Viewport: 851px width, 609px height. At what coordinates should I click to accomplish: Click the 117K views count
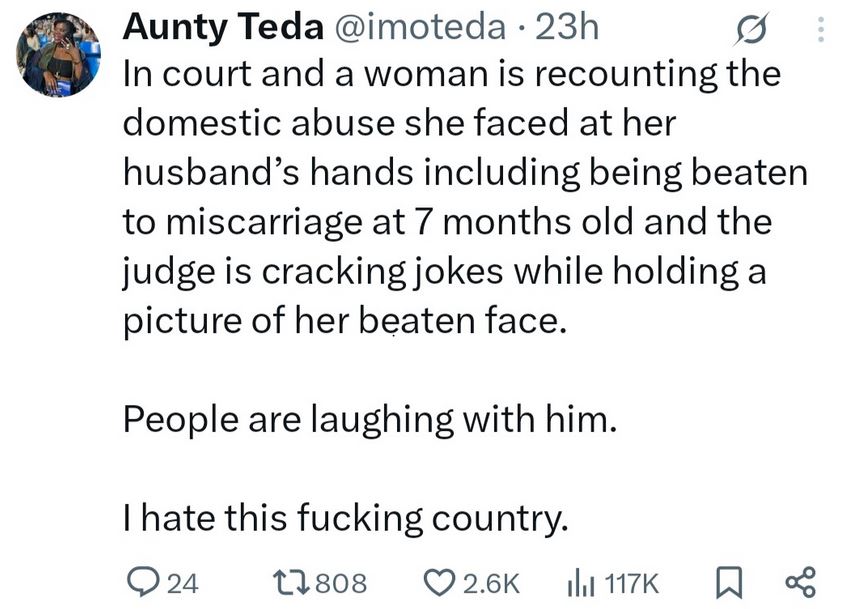point(630,581)
